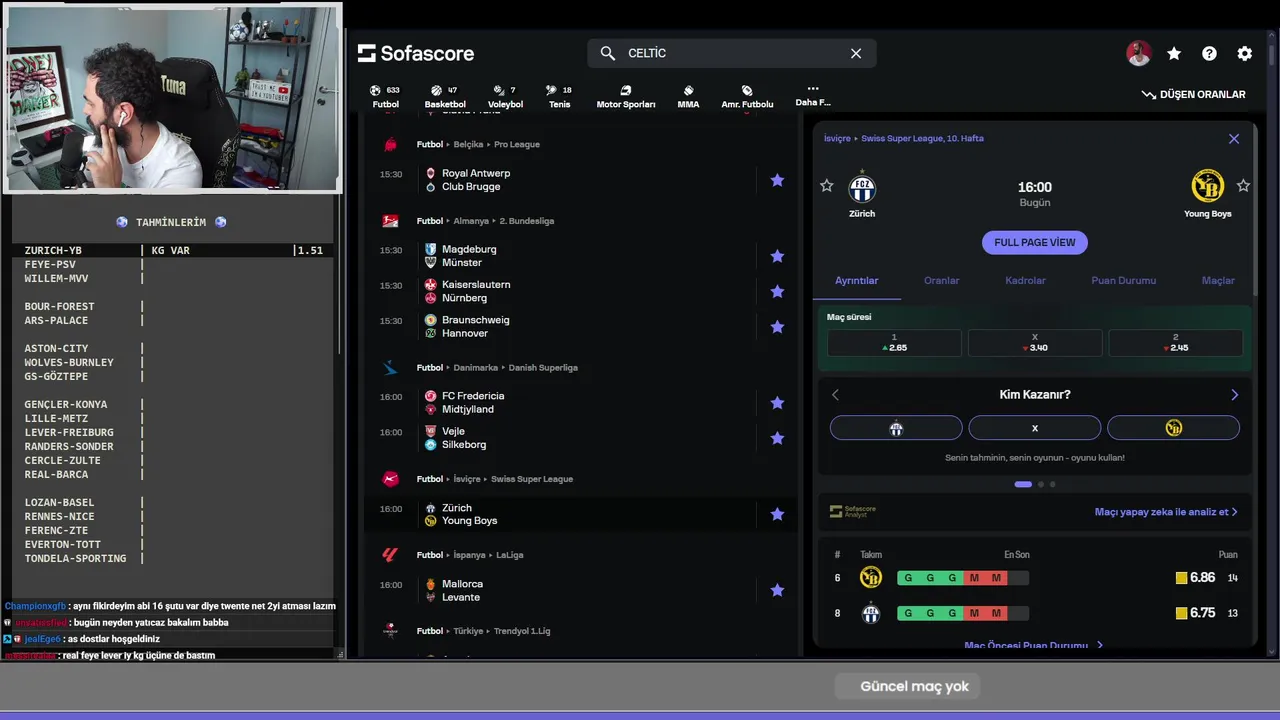Go to the next Kim Kazanır poll
This screenshot has height=720, width=1280.
point(1234,395)
